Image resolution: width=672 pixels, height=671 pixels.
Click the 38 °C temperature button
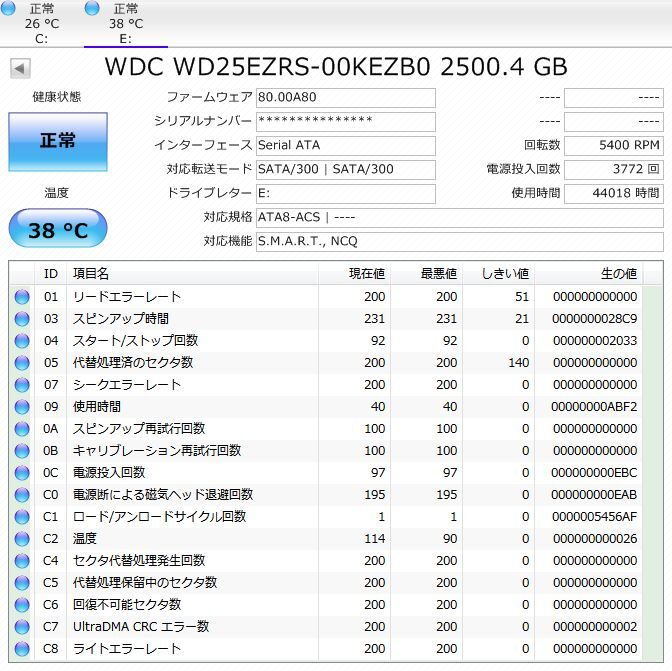point(58,228)
